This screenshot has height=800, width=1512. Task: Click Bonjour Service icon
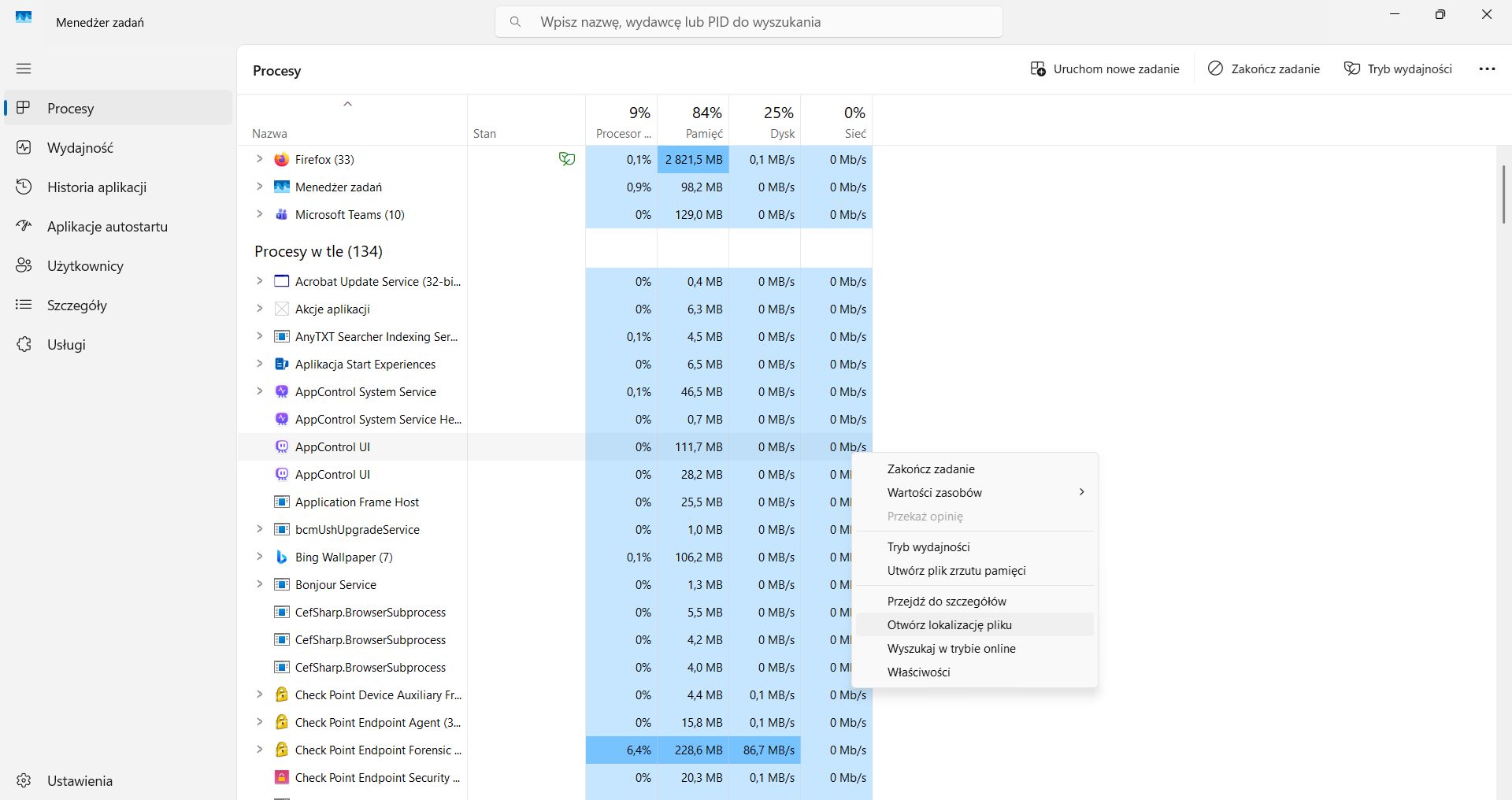[x=281, y=584]
